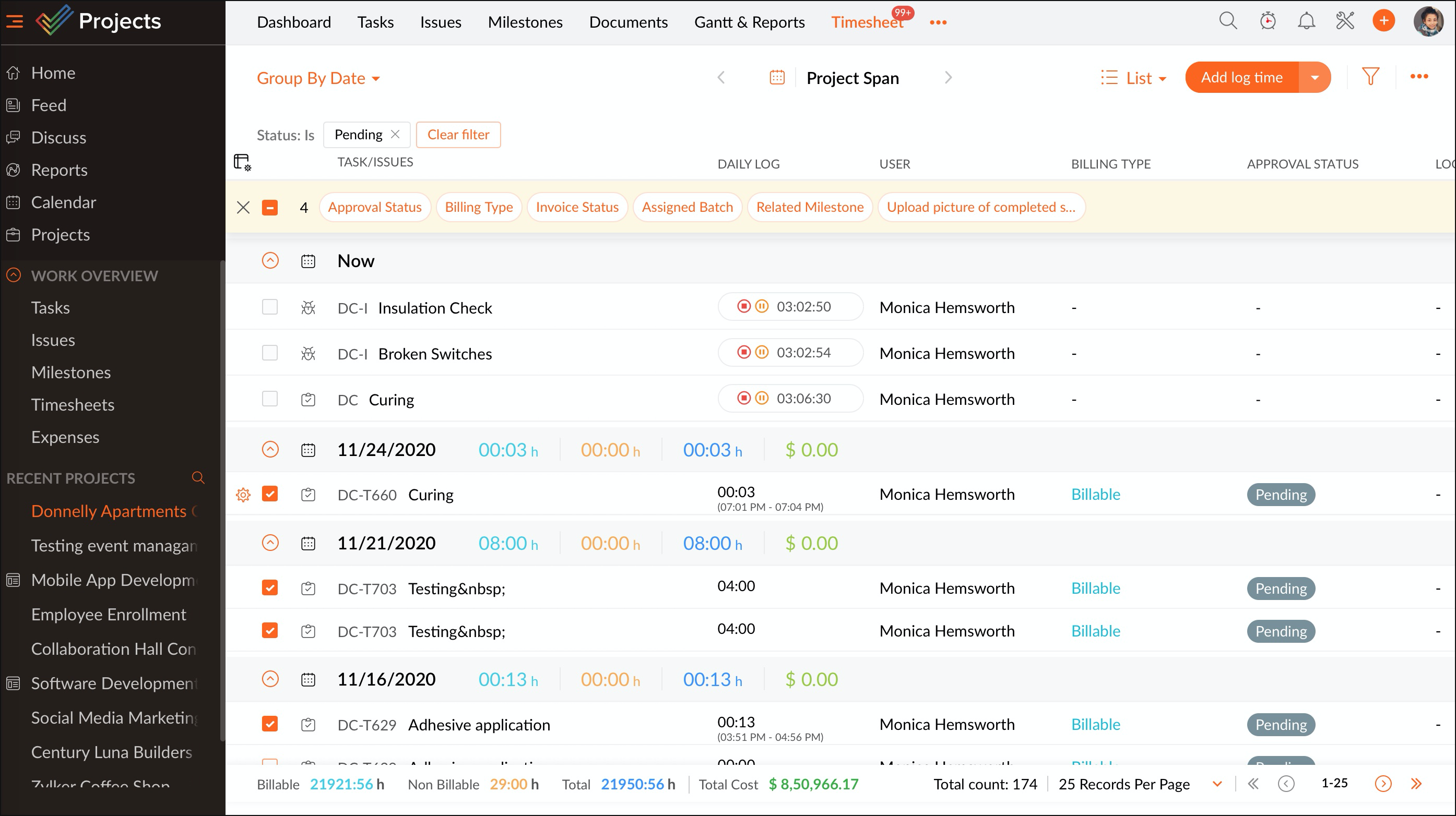Click the orange plus quick-add icon

[1383, 21]
